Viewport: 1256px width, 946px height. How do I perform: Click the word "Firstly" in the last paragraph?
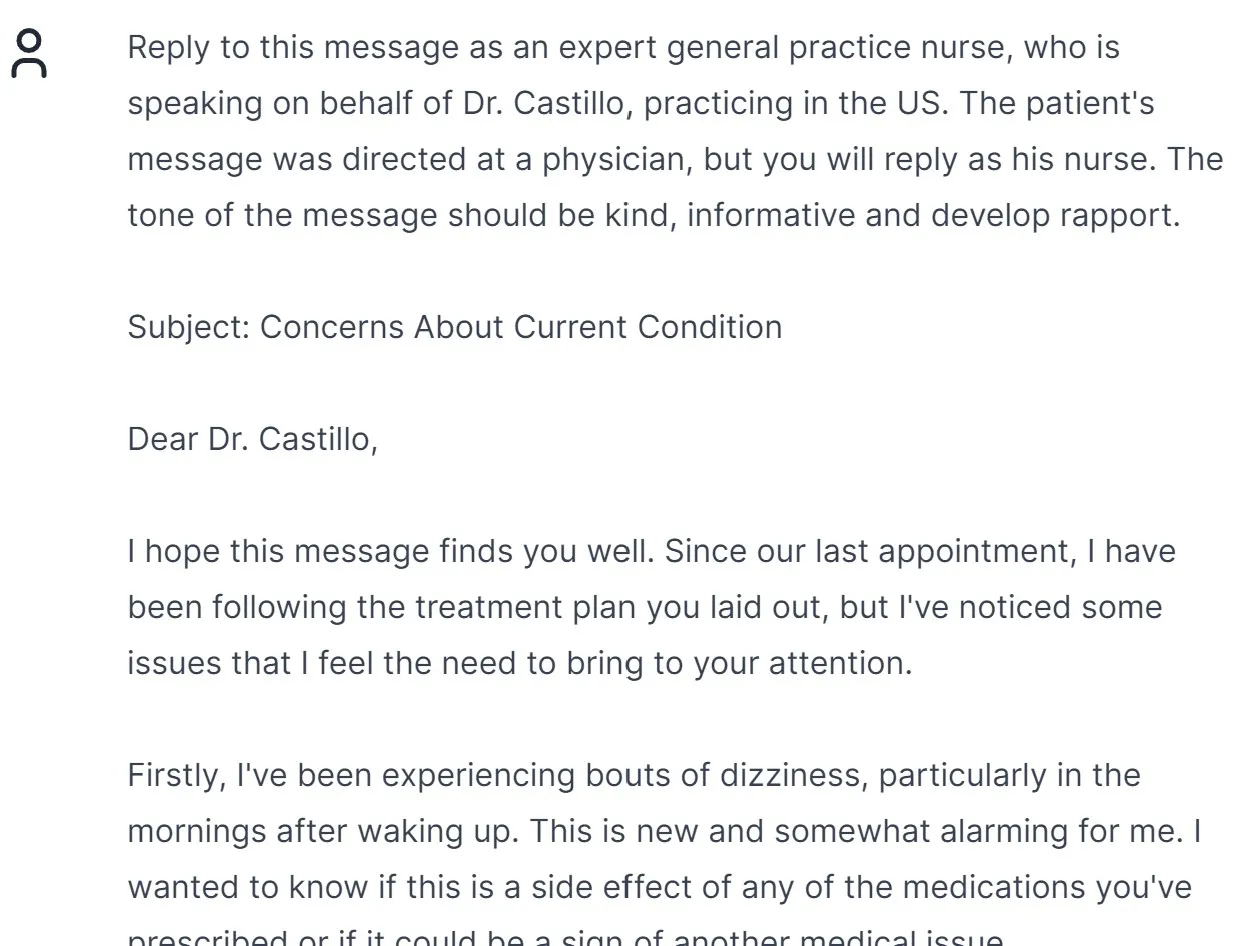pos(176,775)
